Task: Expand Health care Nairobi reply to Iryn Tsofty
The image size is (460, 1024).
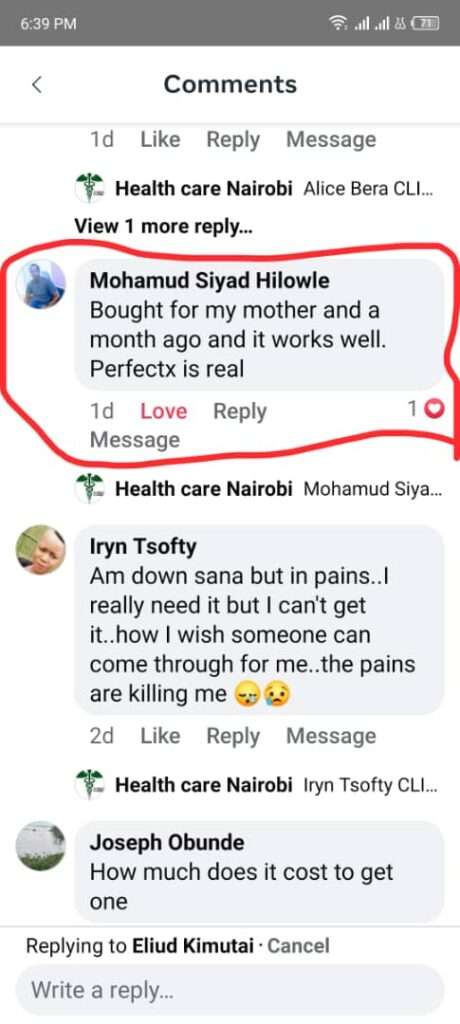Action: coord(276,785)
